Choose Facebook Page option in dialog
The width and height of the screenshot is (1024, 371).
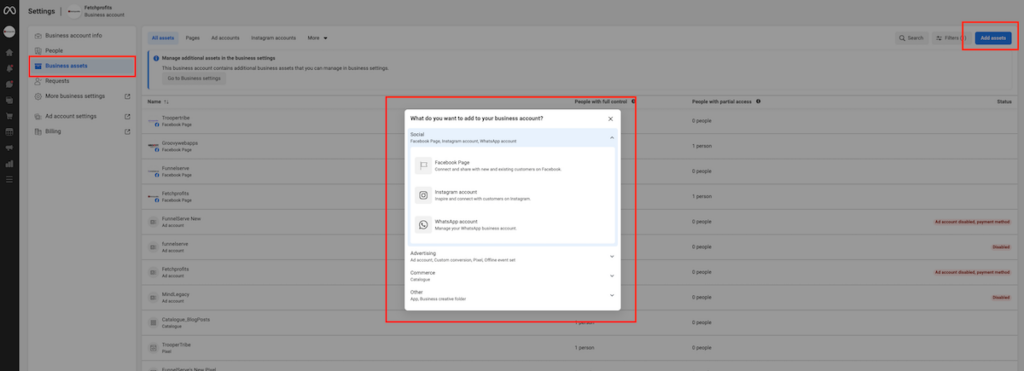[513, 166]
